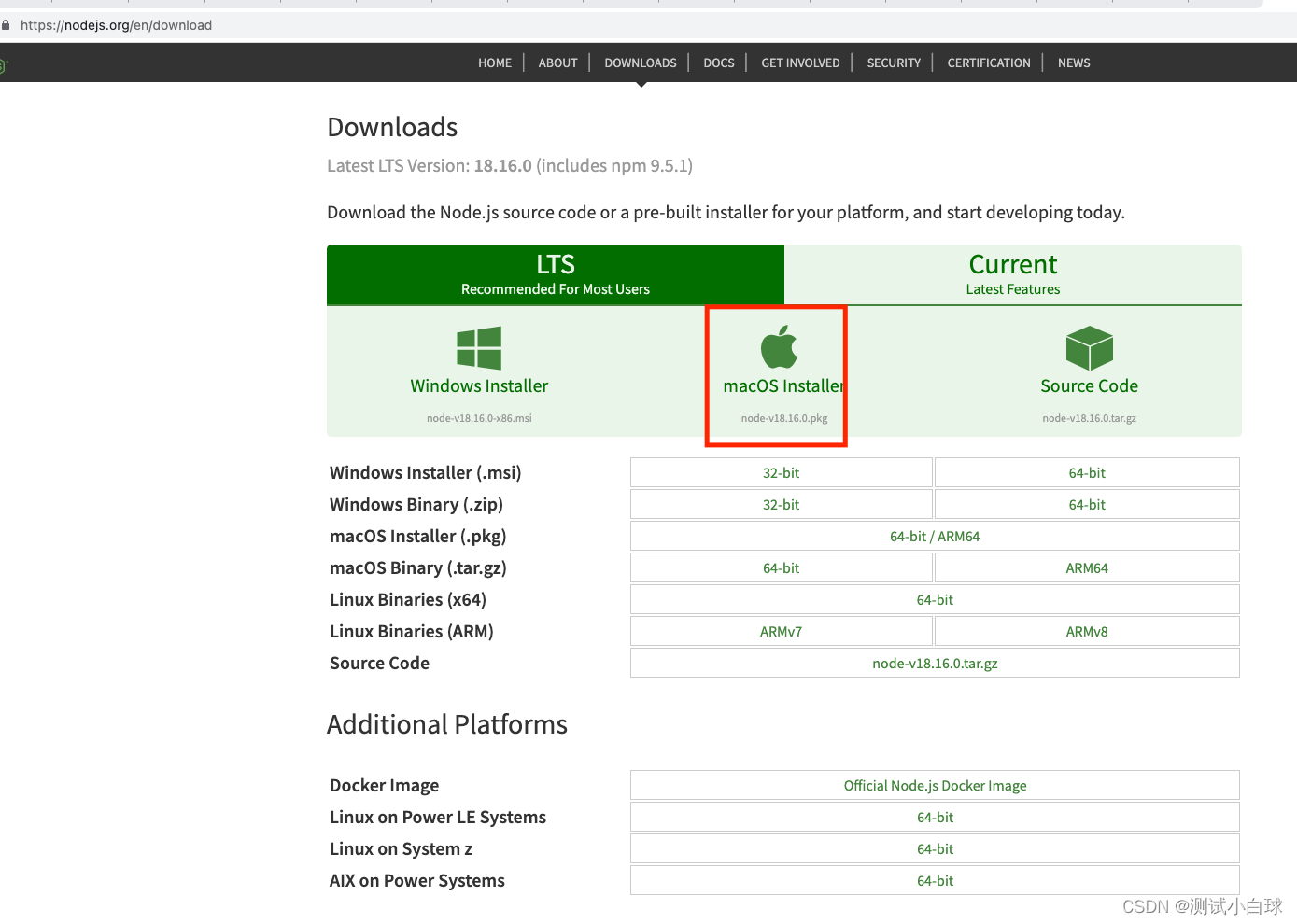
Task: Click the Windows Installer (.msi) row label
Action: (426, 472)
